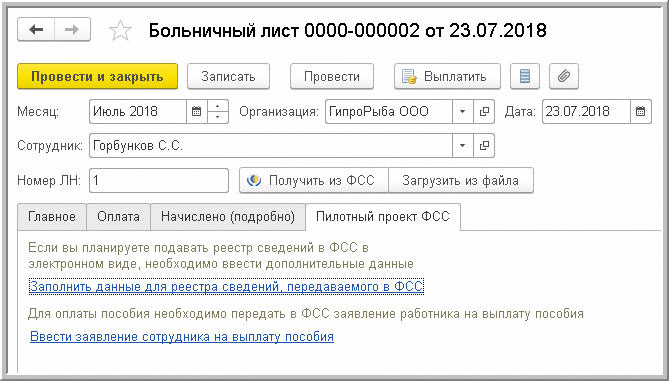Switch to the Оплата tab
The width and height of the screenshot is (669, 381).
(118, 216)
